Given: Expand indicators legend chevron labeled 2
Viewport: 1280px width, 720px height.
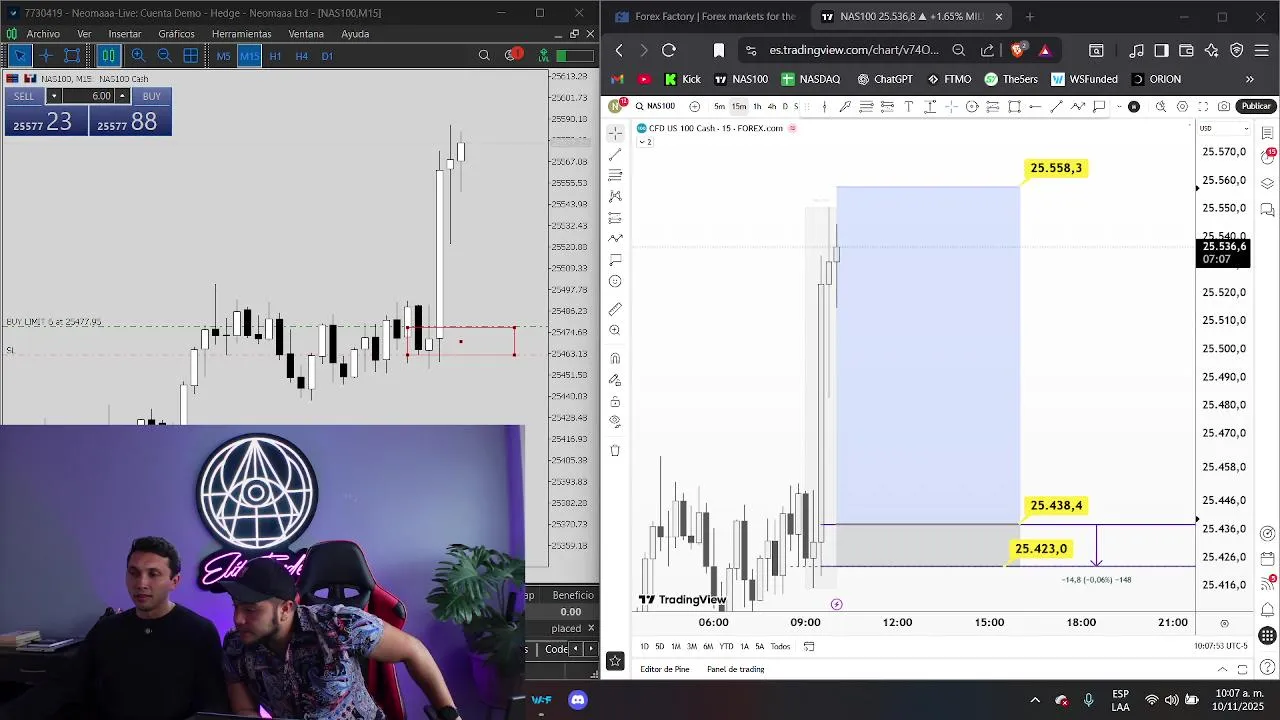Looking at the screenshot, I should [645, 142].
